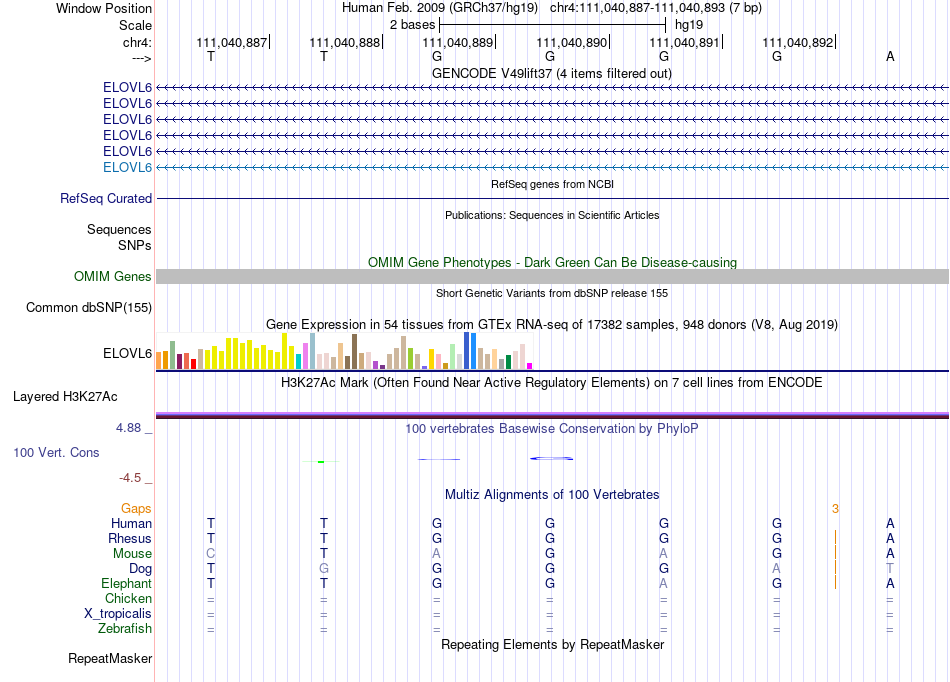Open 'Multiz Alignments of 100 Vertebrates' title
This screenshot has width=950, height=682.
552,494
